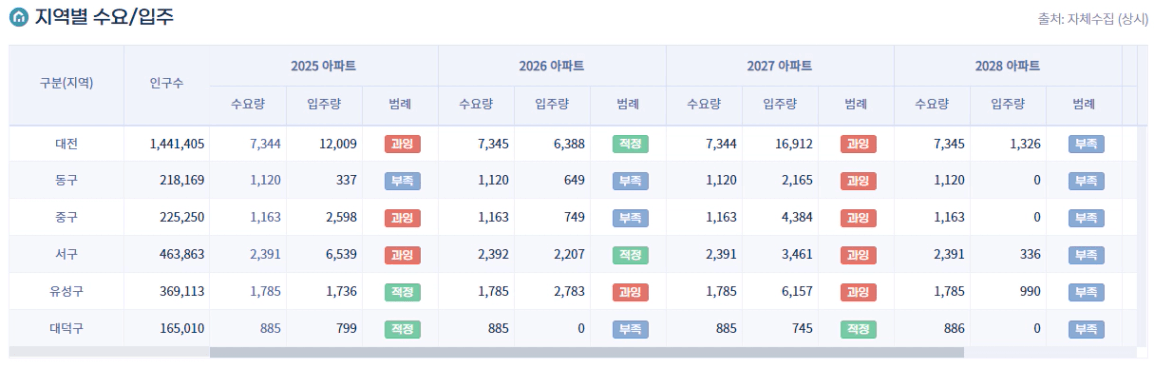
Task: Click the 적정 badge for 대덕구 2027
Action: pyautogui.click(x=859, y=328)
